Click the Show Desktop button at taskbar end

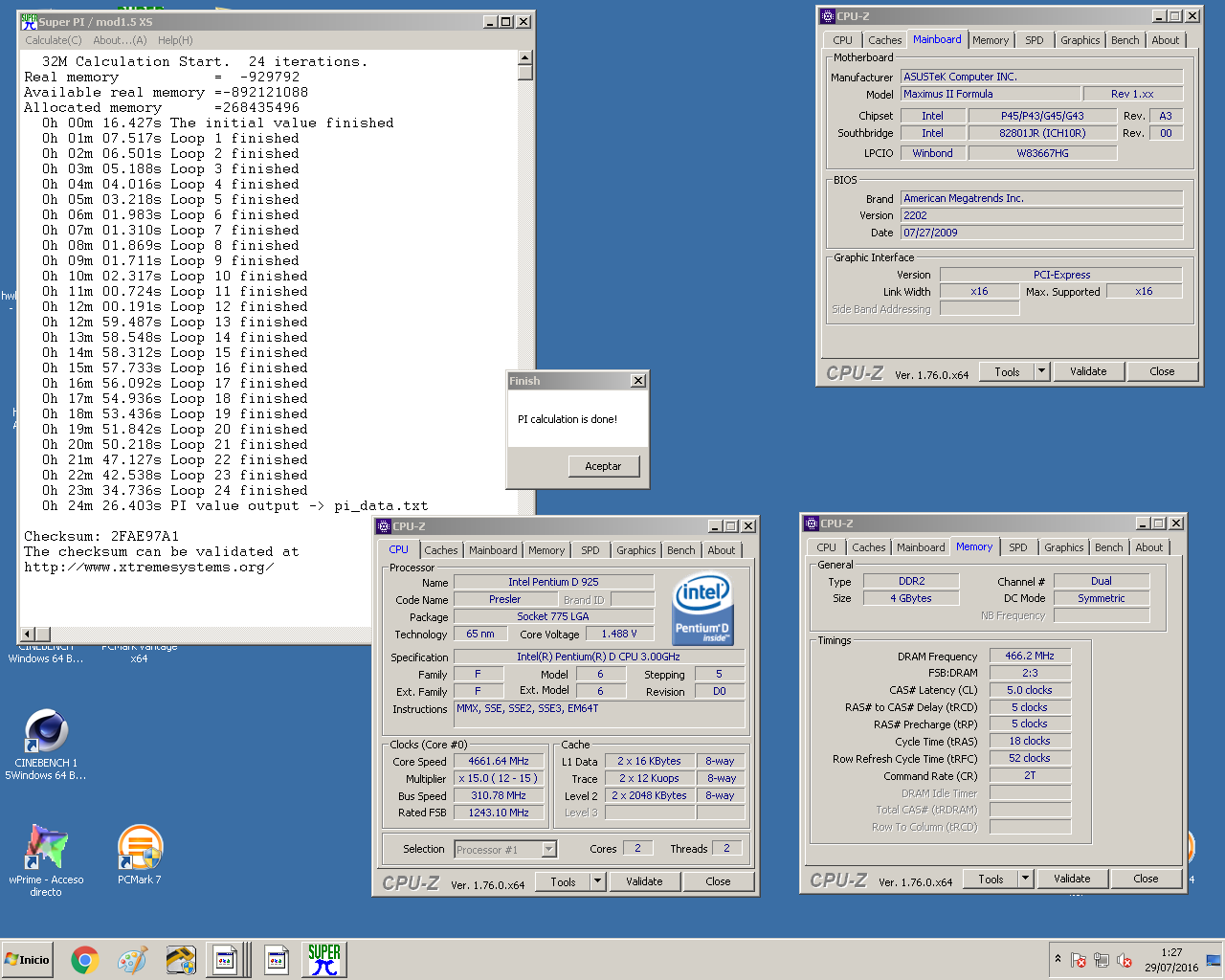(1214, 960)
